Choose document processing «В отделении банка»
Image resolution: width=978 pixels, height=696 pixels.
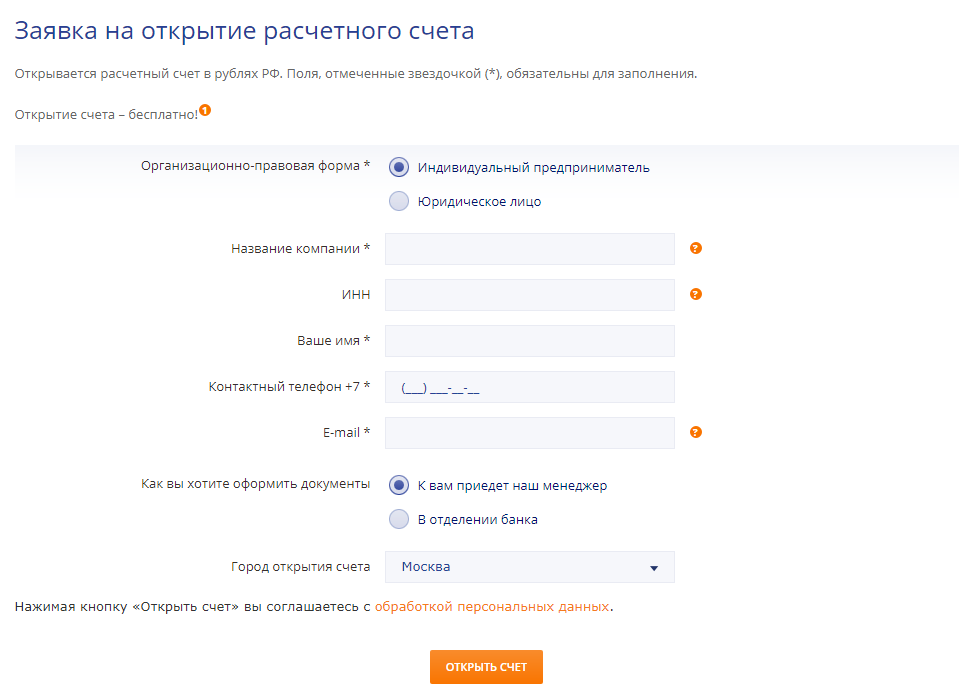(x=399, y=519)
